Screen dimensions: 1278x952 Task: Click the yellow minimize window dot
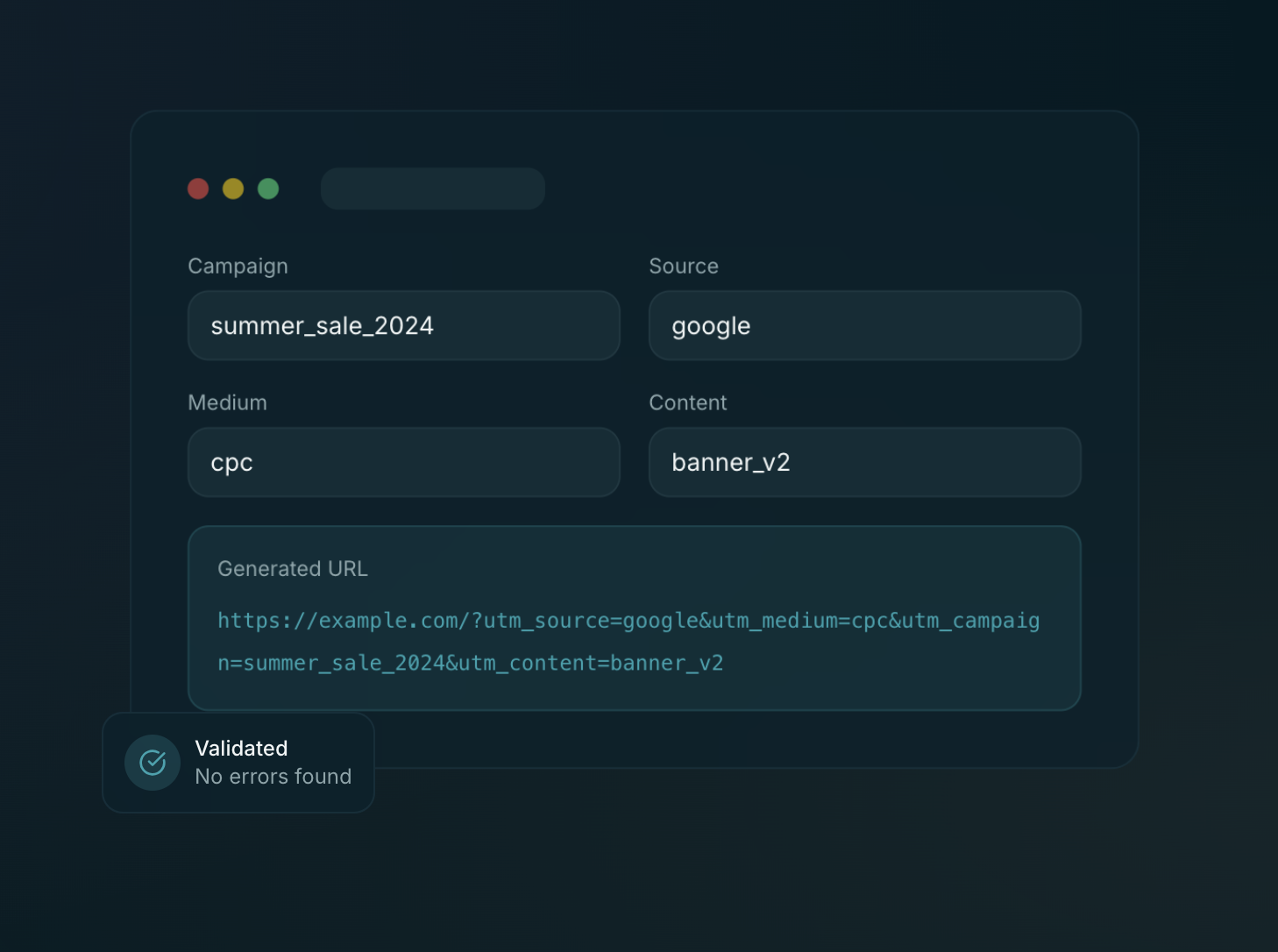click(233, 188)
